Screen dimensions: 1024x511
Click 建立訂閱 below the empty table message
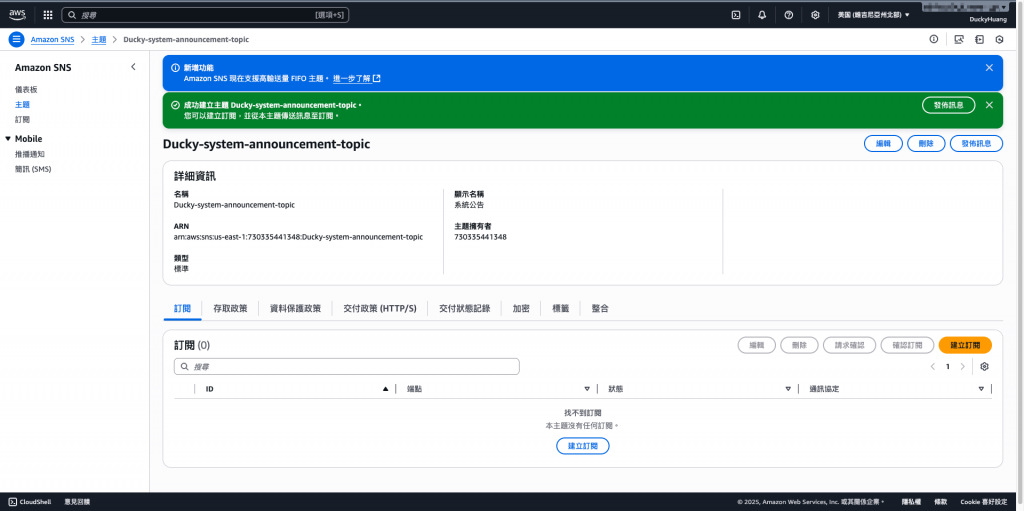(583, 446)
